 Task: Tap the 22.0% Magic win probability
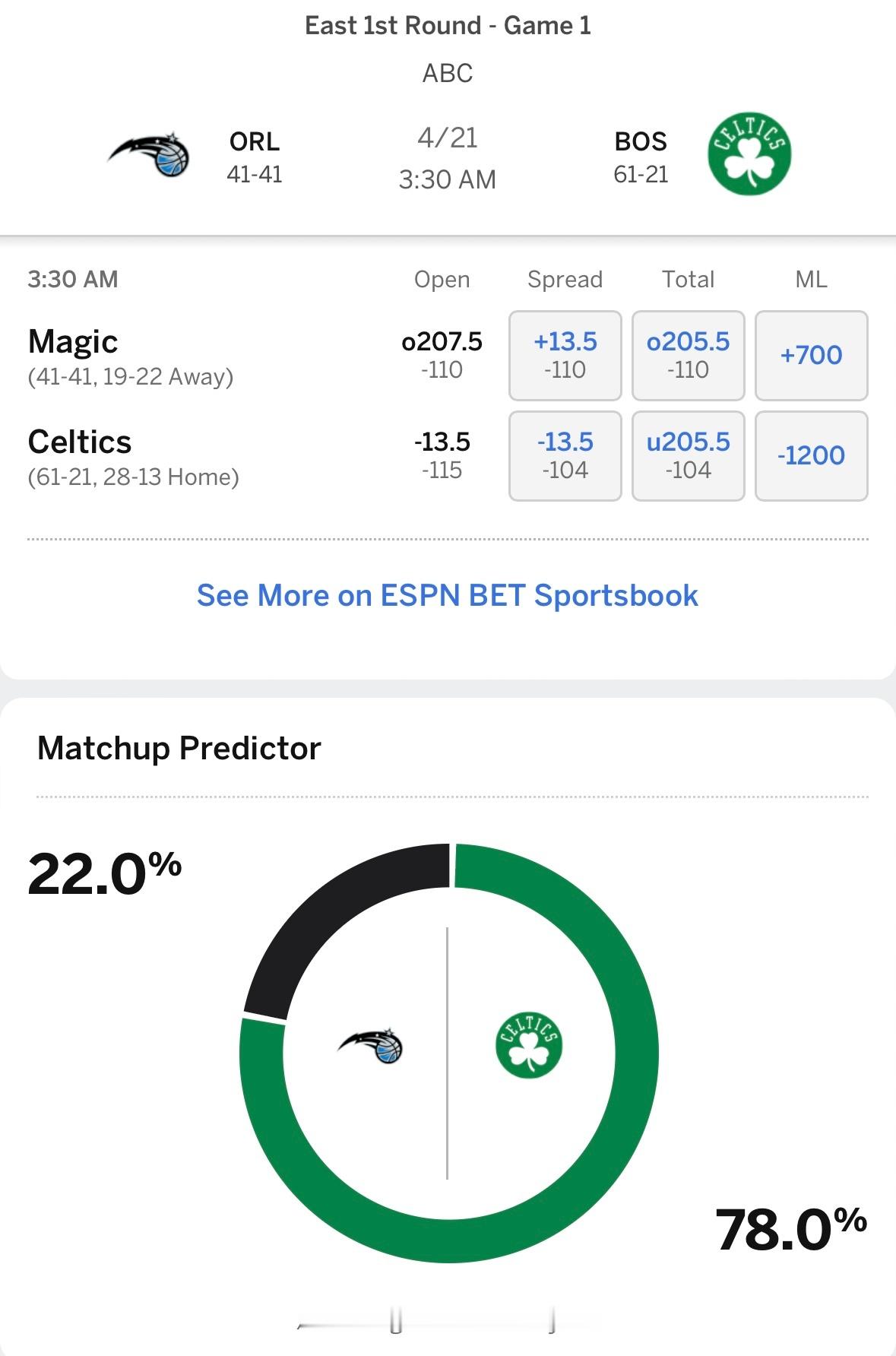(105, 873)
